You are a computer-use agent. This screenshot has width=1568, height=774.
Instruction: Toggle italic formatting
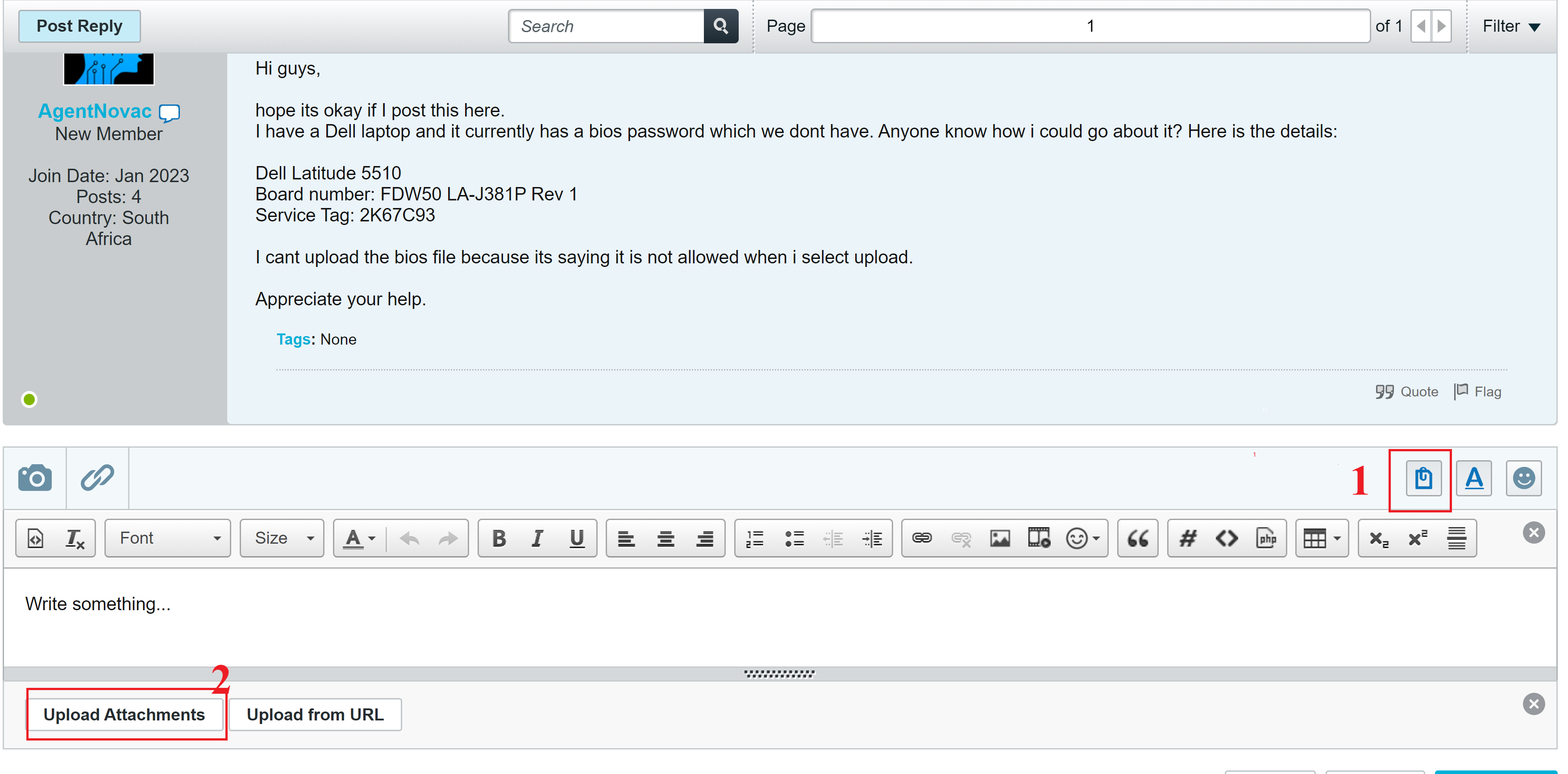[537, 538]
